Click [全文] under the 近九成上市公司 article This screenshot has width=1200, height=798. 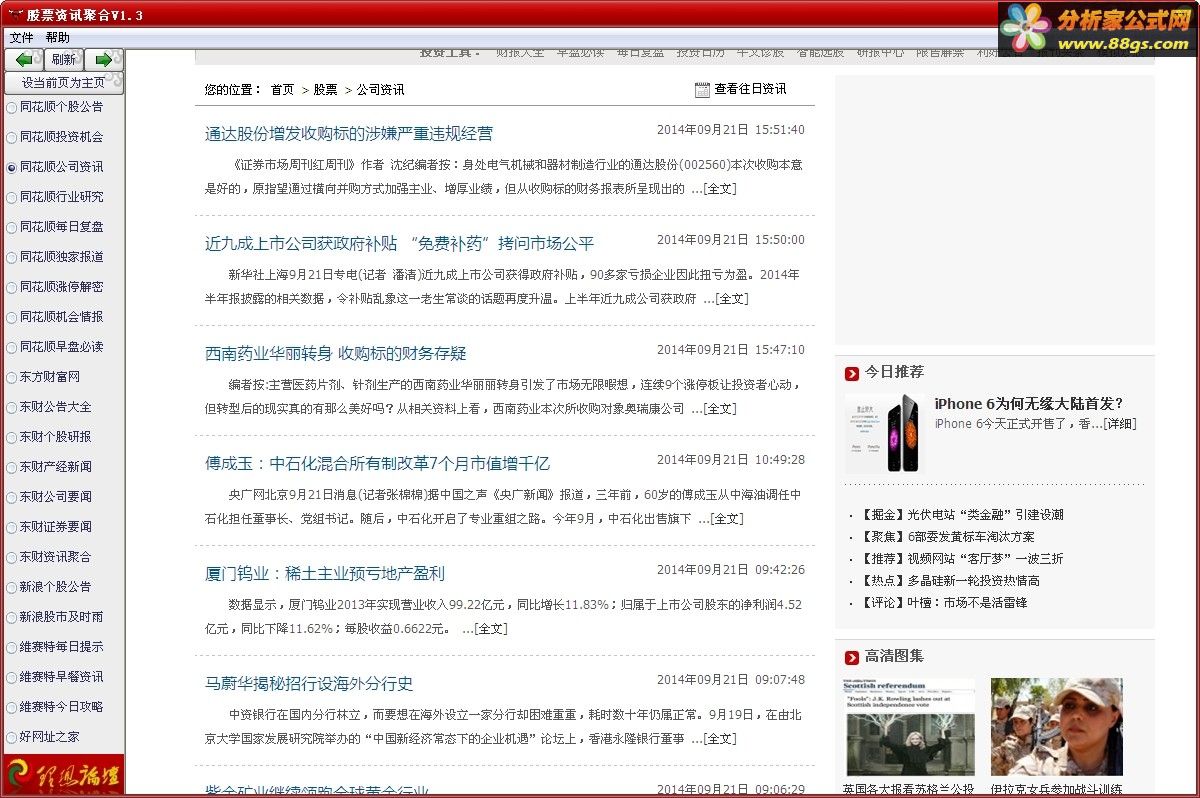pos(731,299)
